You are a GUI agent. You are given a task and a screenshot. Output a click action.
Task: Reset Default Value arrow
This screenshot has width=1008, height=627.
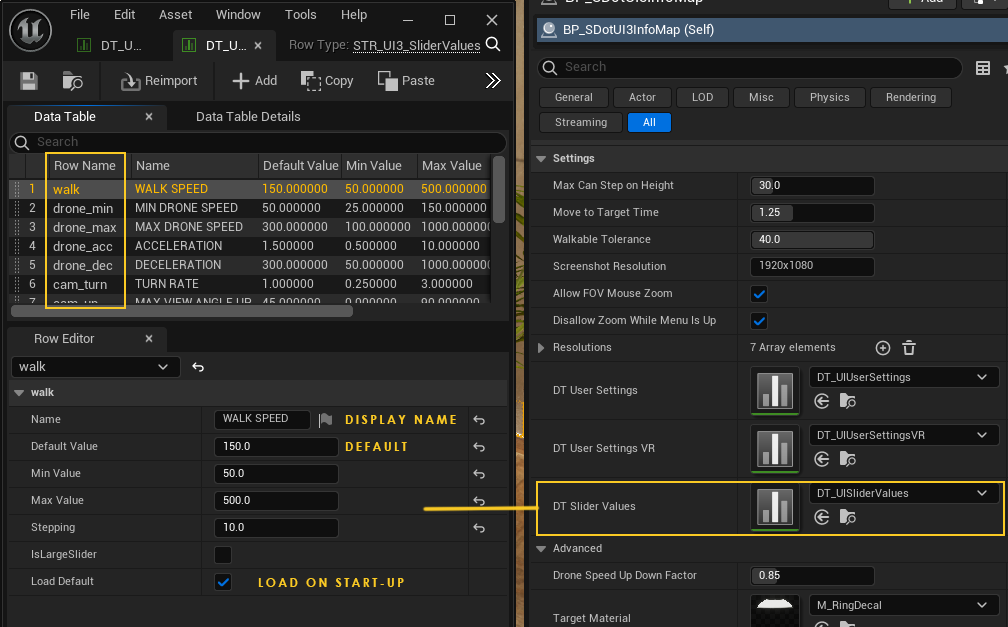(x=479, y=447)
